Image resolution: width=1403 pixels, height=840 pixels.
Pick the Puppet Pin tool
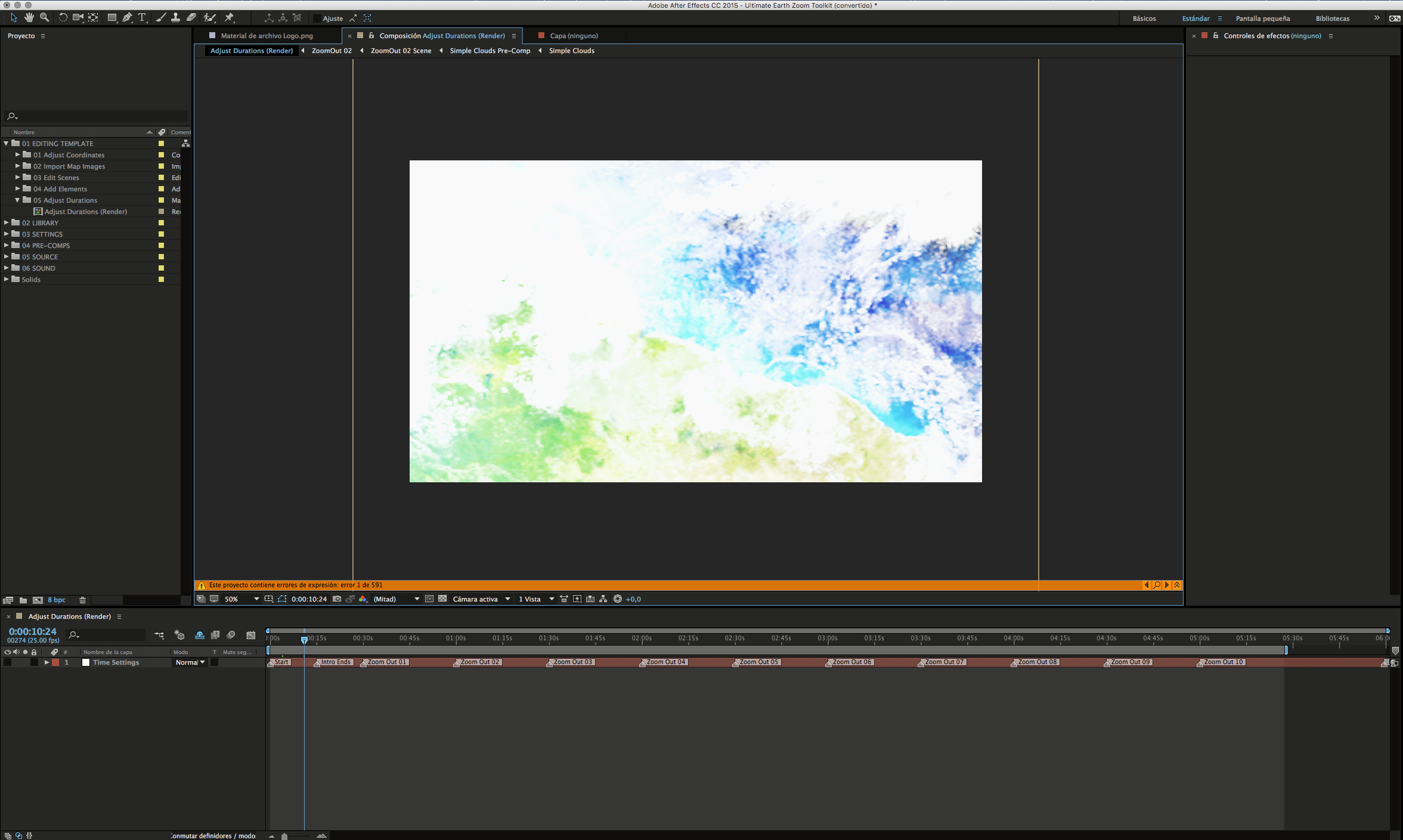click(229, 18)
